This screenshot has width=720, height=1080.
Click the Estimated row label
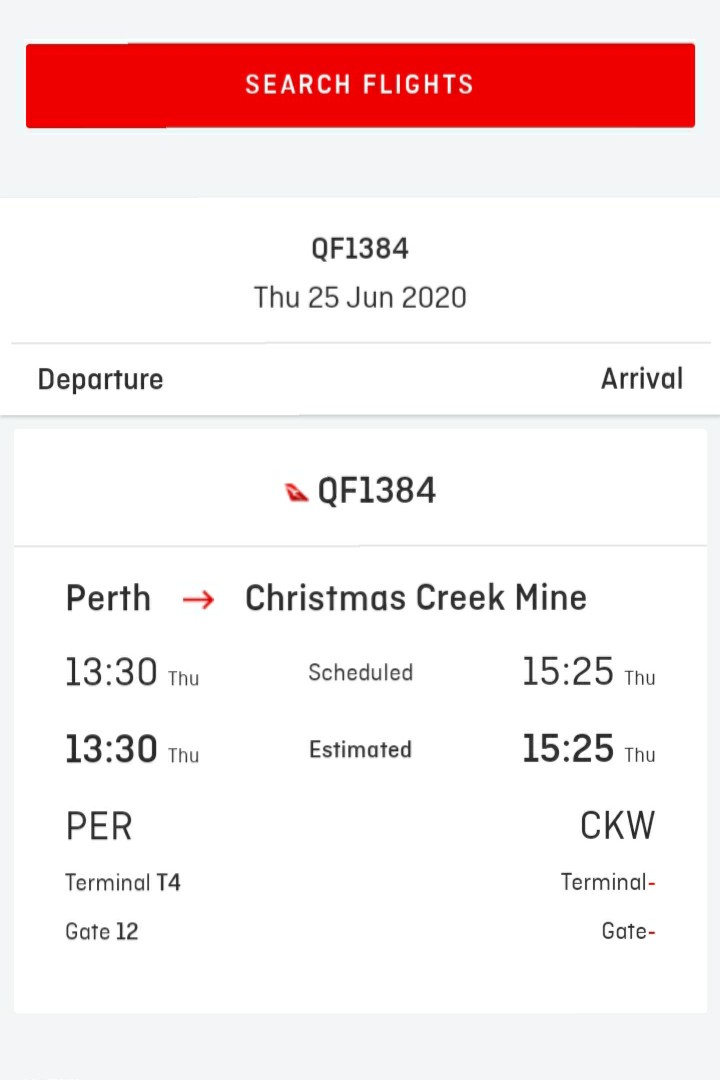[x=360, y=749]
